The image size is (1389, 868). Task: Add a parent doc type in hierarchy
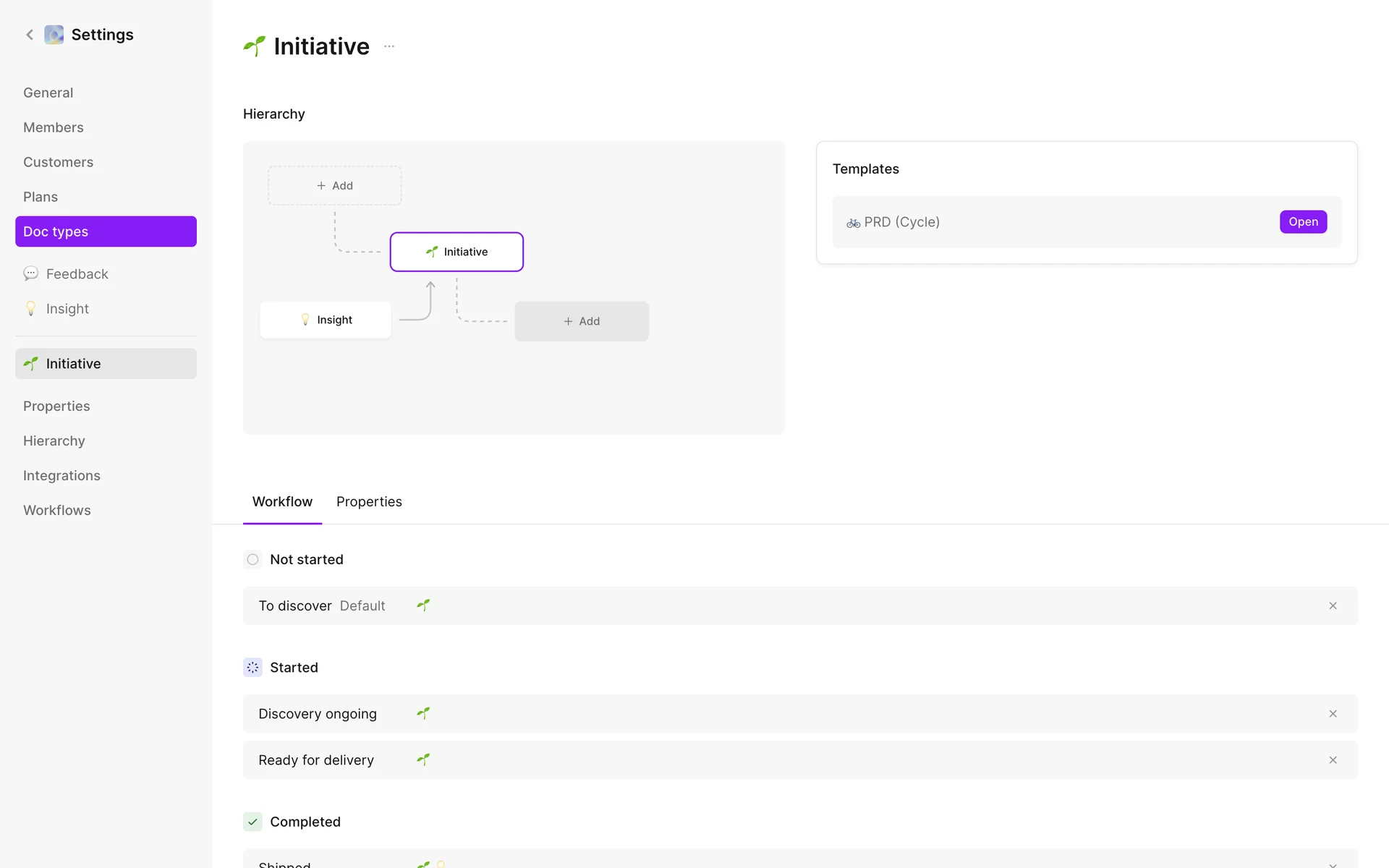[335, 186]
